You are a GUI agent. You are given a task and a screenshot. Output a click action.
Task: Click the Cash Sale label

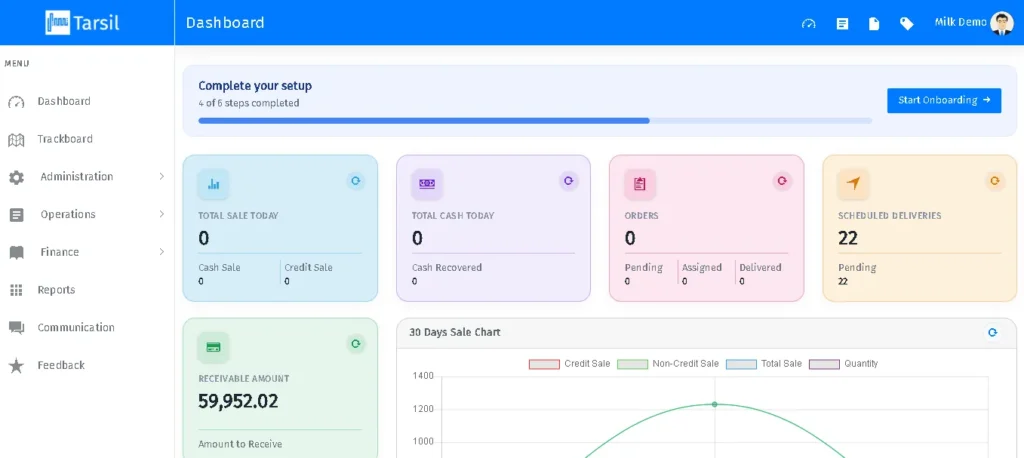(219, 267)
